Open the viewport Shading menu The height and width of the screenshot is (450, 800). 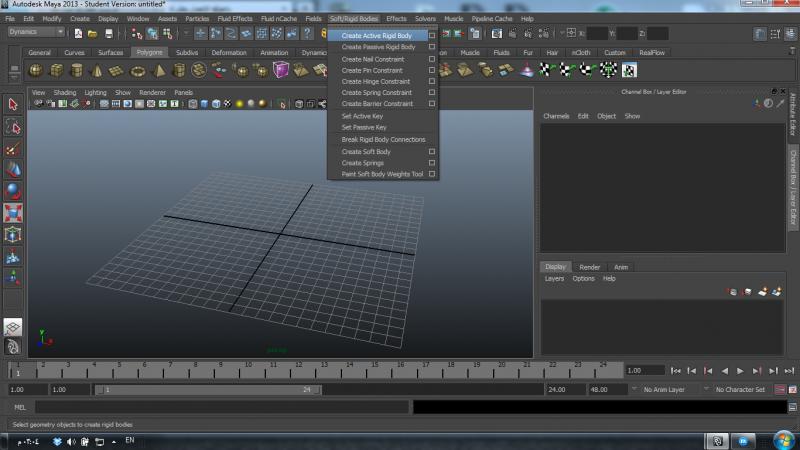[64, 93]
